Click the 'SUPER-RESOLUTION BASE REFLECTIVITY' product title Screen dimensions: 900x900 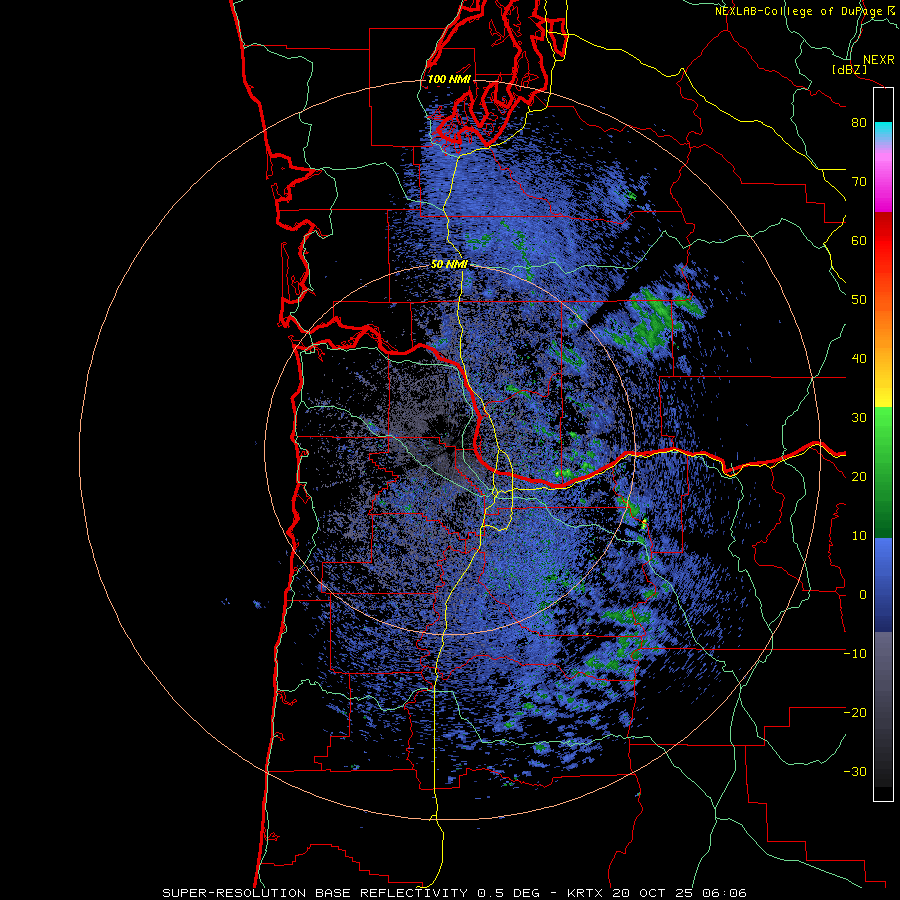tap(315, 893)
